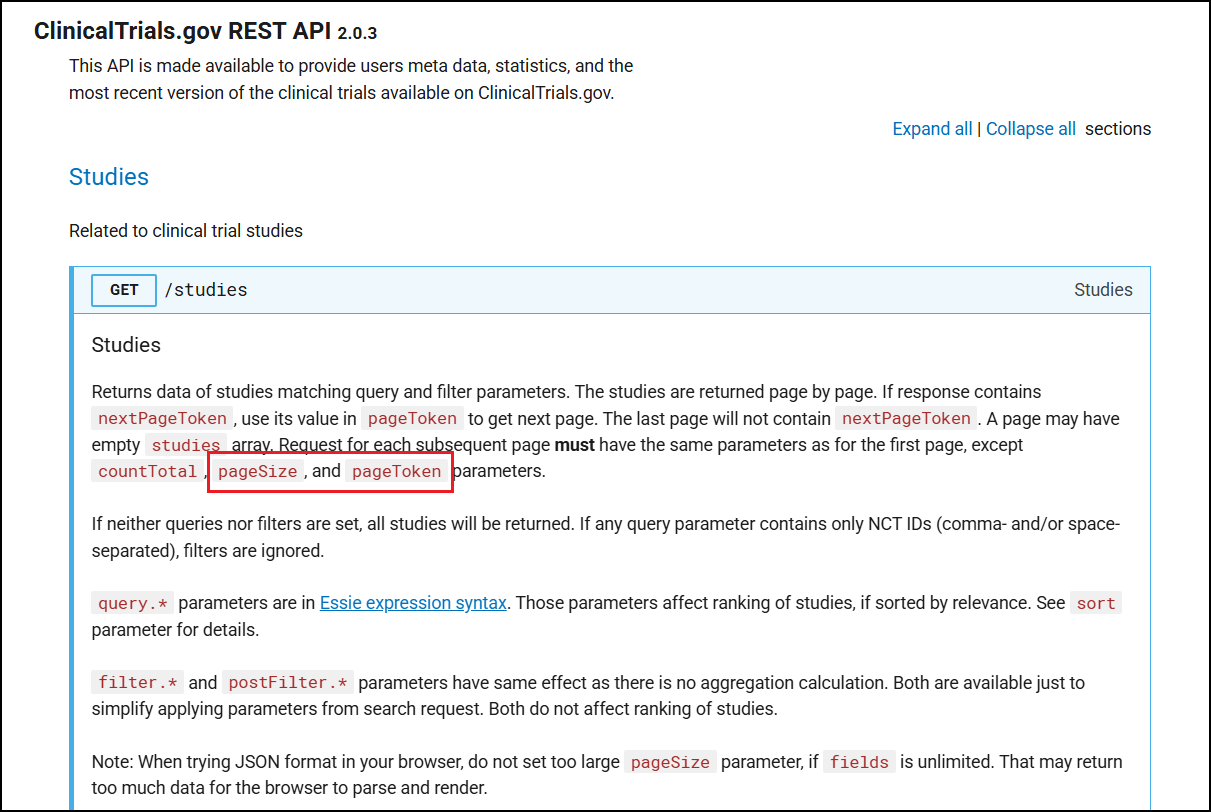Viewport: 1211px width, 812px height.
Task: Click the Studies subheading inside endpoint panel
Action: coord(126,345)
